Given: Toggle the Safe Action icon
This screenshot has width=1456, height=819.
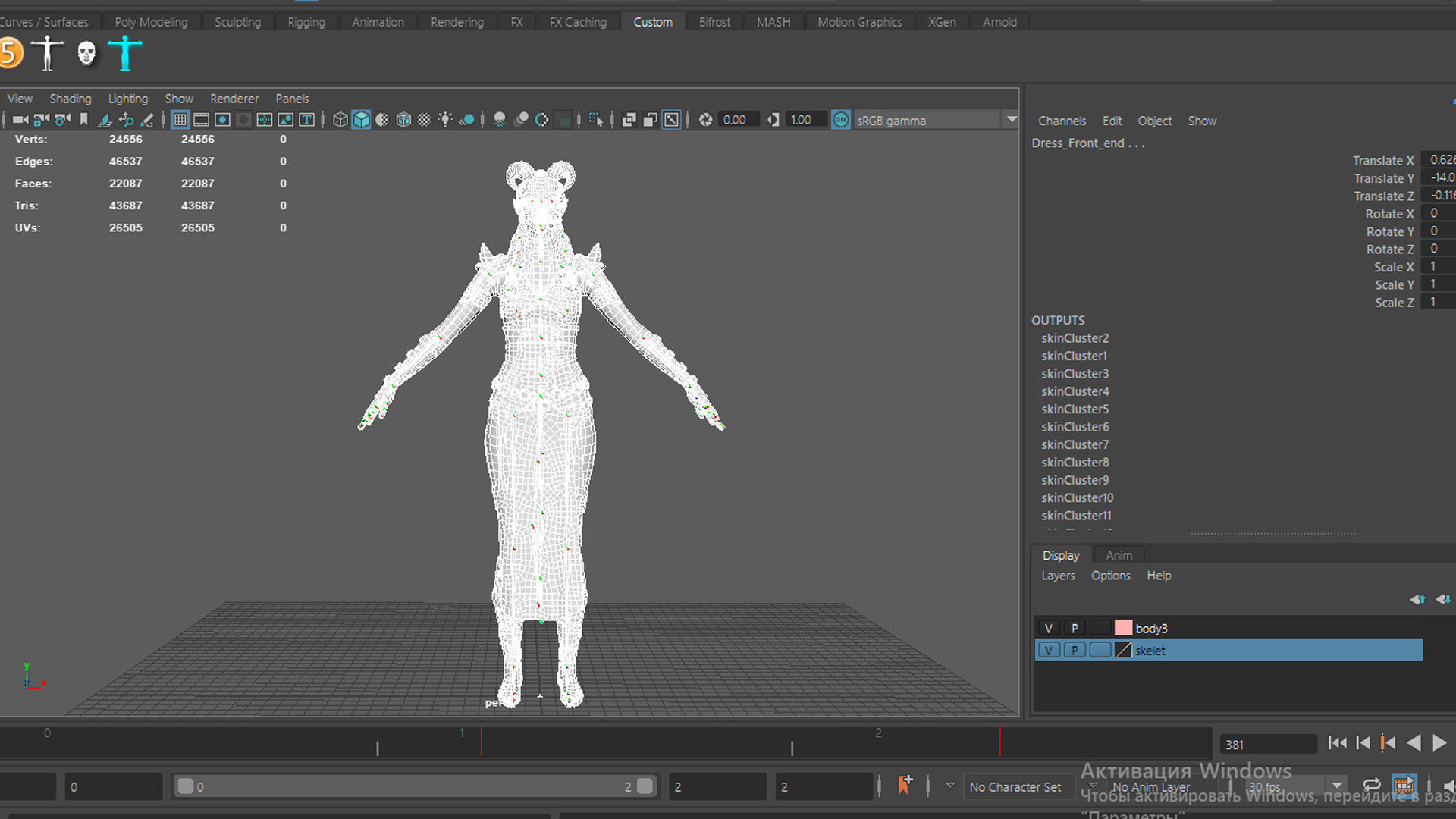Looking at the screenshot, I should coord(265,120).
